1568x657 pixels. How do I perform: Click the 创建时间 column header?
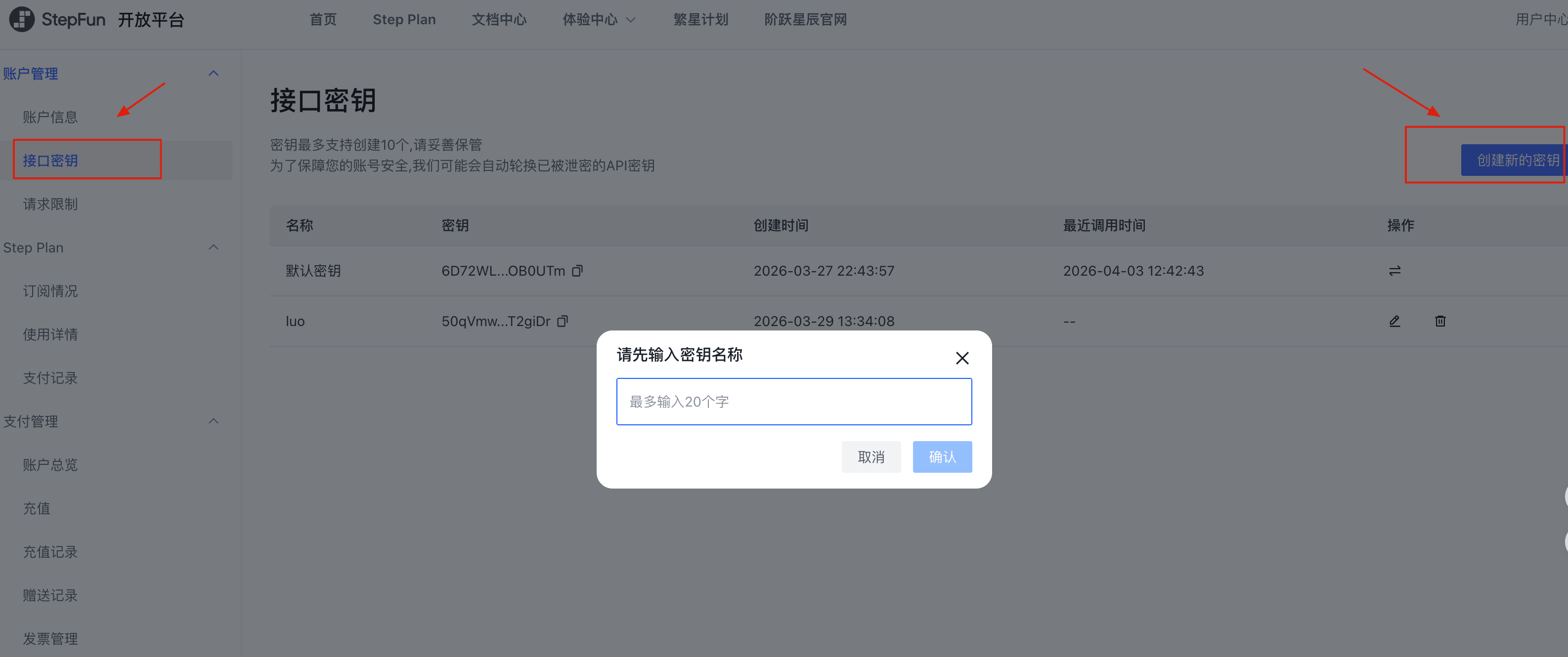(x=781, y=225)
